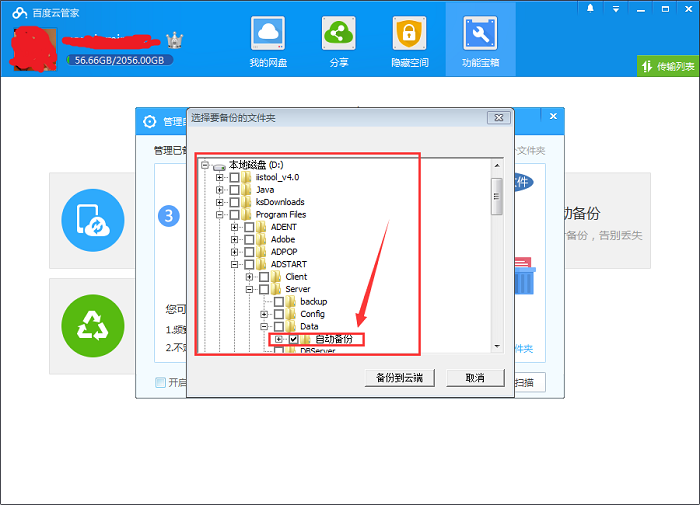This screenshot has width=700, height=505.
Task: Click tree scrollbar down arrow
Action: [496, 346]
